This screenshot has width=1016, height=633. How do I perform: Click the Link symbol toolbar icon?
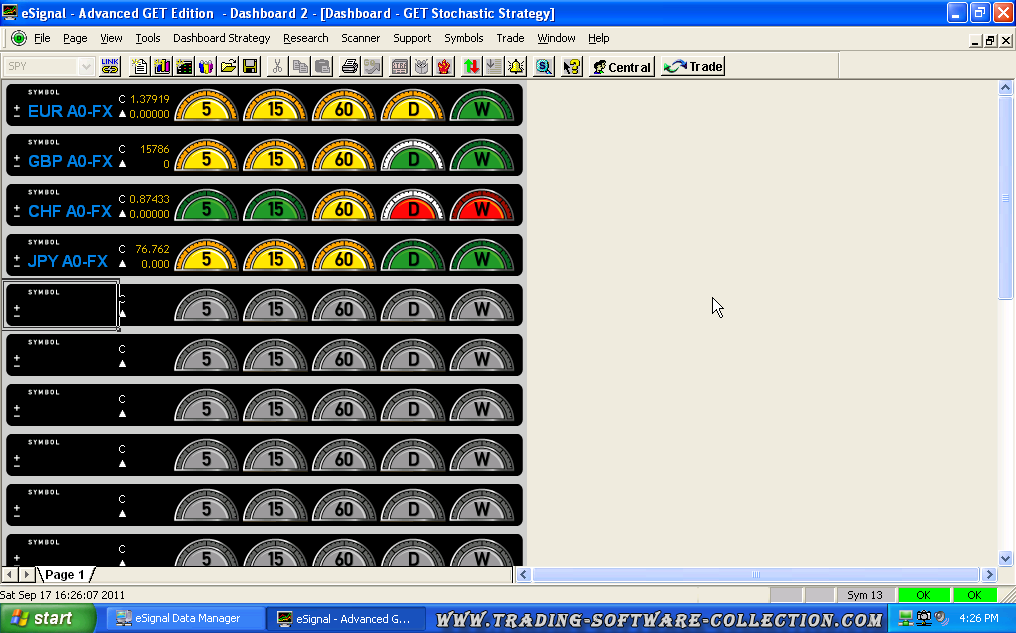click(x=110, y=67)
